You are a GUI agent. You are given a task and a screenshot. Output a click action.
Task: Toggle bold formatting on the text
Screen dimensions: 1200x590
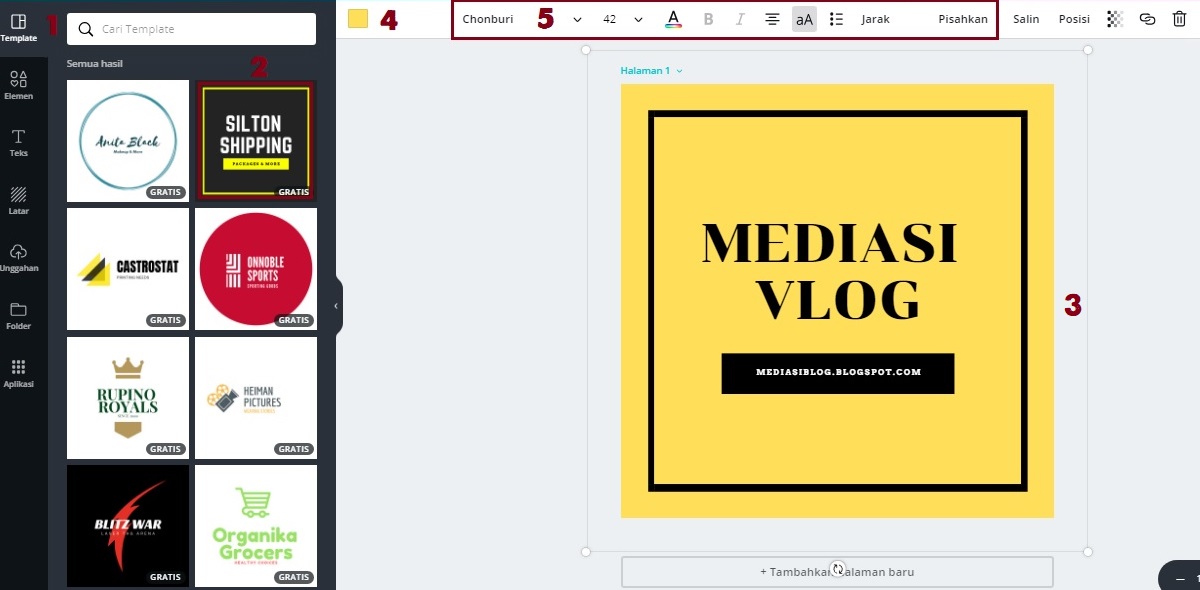pos(708,18)
